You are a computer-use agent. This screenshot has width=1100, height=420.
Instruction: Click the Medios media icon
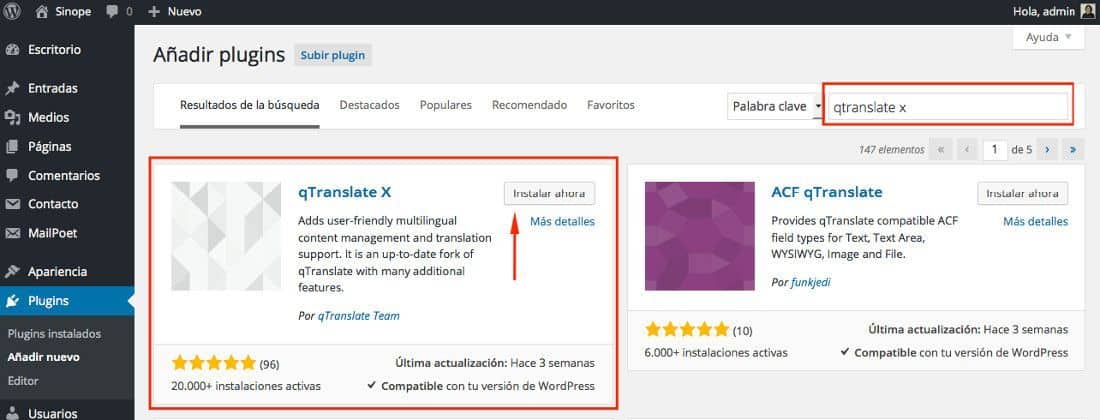click(x=12, y=117)
